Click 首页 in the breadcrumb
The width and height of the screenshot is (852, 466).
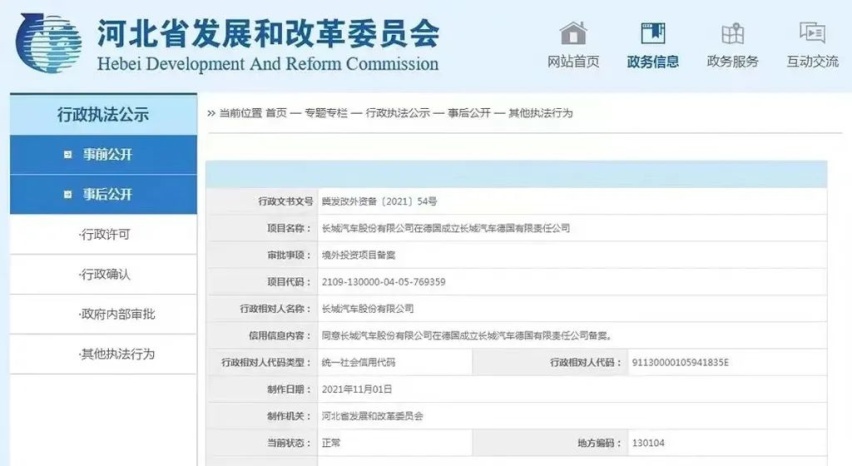(276, 113)
